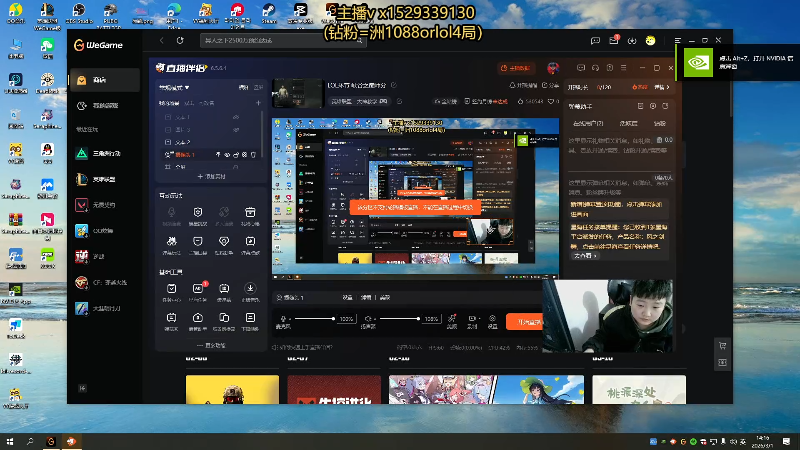Open camera 设置 in the source bar below the preview

[347, 297]
